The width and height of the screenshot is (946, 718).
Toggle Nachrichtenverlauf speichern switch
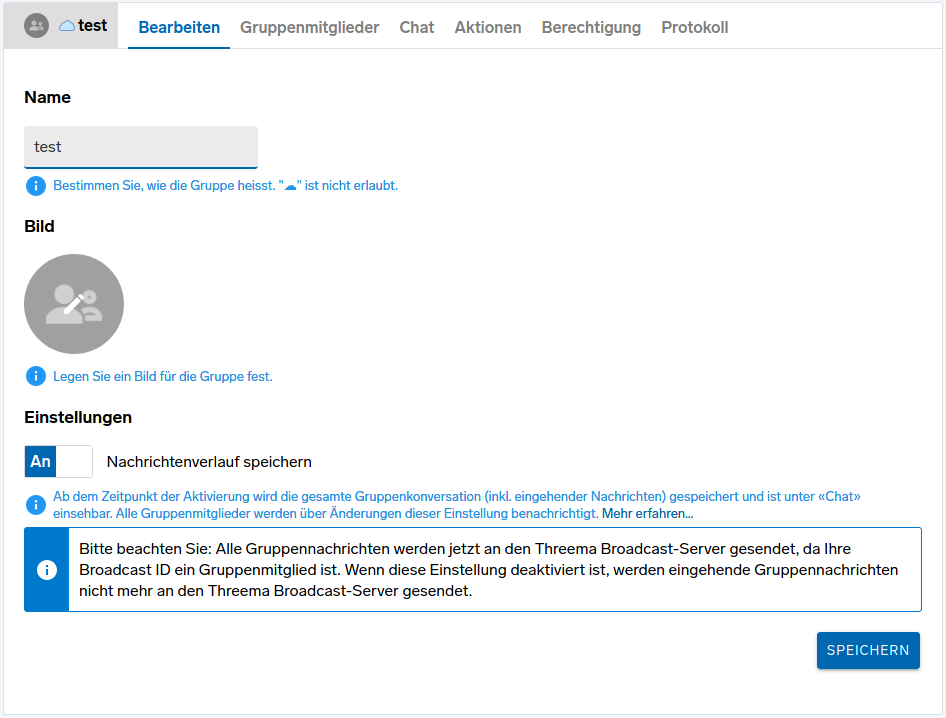point(59,462)
